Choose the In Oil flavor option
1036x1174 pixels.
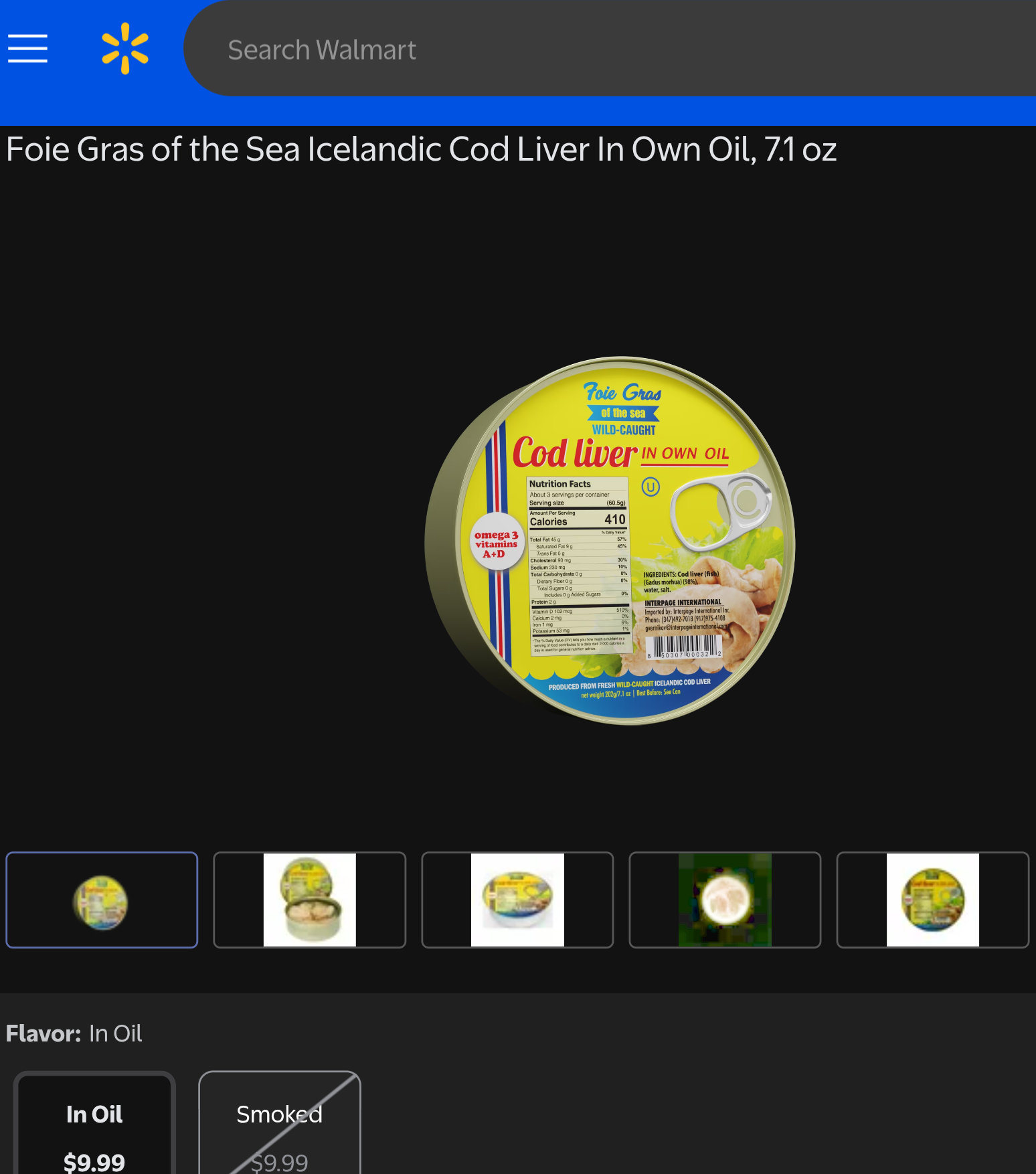(x=94, y=1123)
